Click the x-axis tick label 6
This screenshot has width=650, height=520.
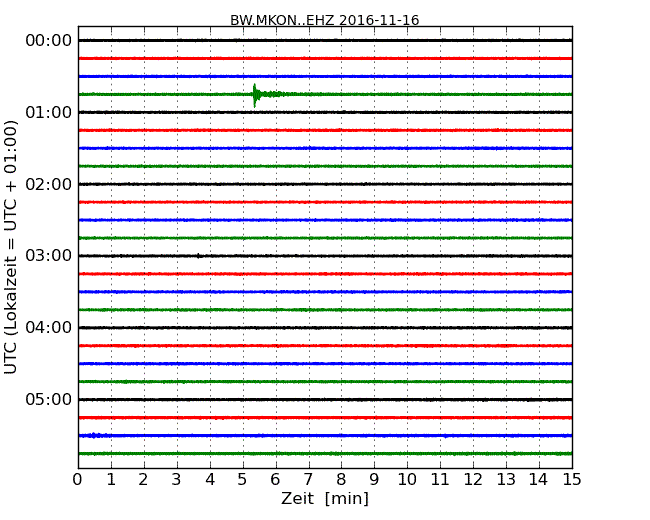(x=275, y=480)
